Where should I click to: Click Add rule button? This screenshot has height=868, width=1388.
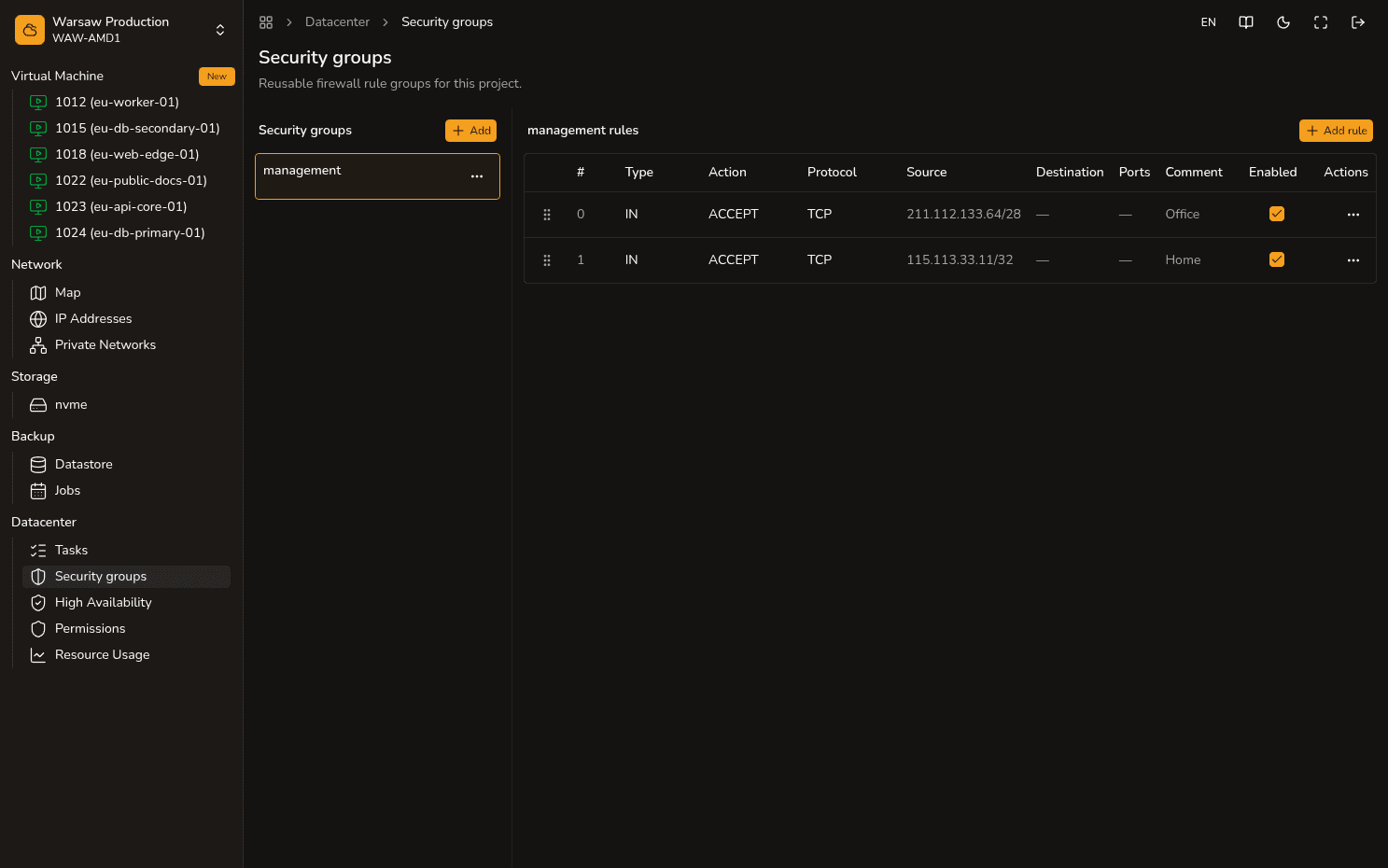pos(1336,131)
